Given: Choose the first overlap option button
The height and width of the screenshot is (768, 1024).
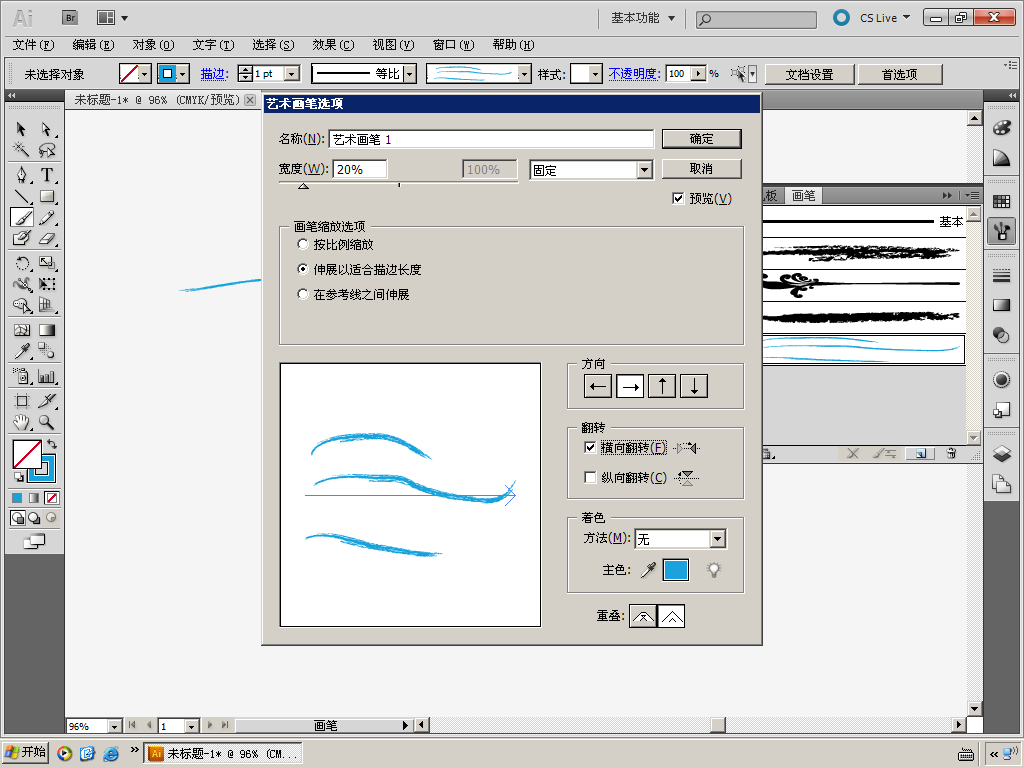Looking at the screenshot, I should pyautogui.click(x=643, y=616).
